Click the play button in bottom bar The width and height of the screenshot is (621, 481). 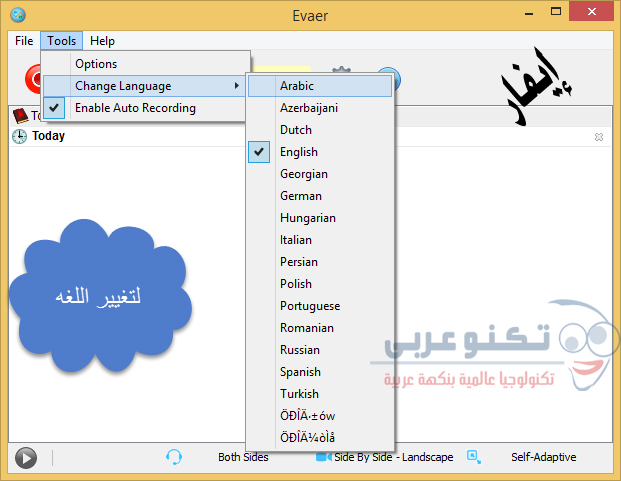pyautogui.click(x=26, y=458)
